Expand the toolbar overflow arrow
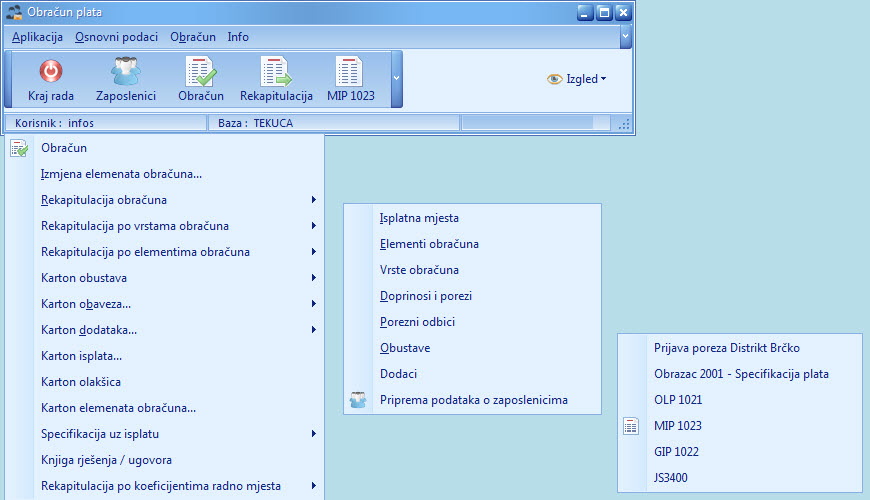The width and height of the screenshot is (870, 500). (x=396, y=77)
